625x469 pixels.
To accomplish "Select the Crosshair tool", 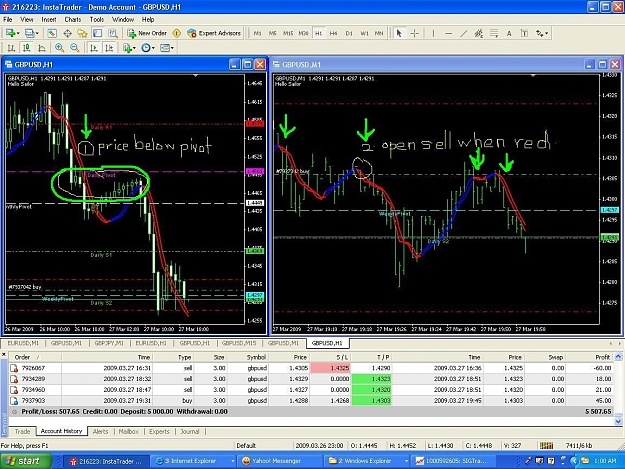I will (415, 33).
